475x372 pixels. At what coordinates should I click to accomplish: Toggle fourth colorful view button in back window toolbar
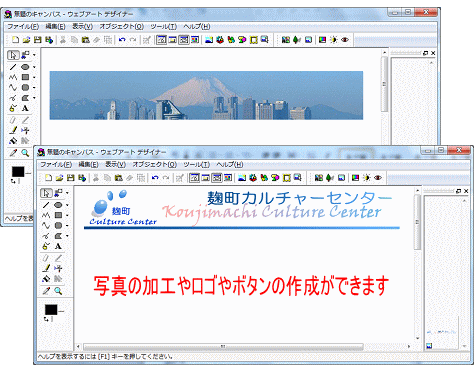[195, 40]
